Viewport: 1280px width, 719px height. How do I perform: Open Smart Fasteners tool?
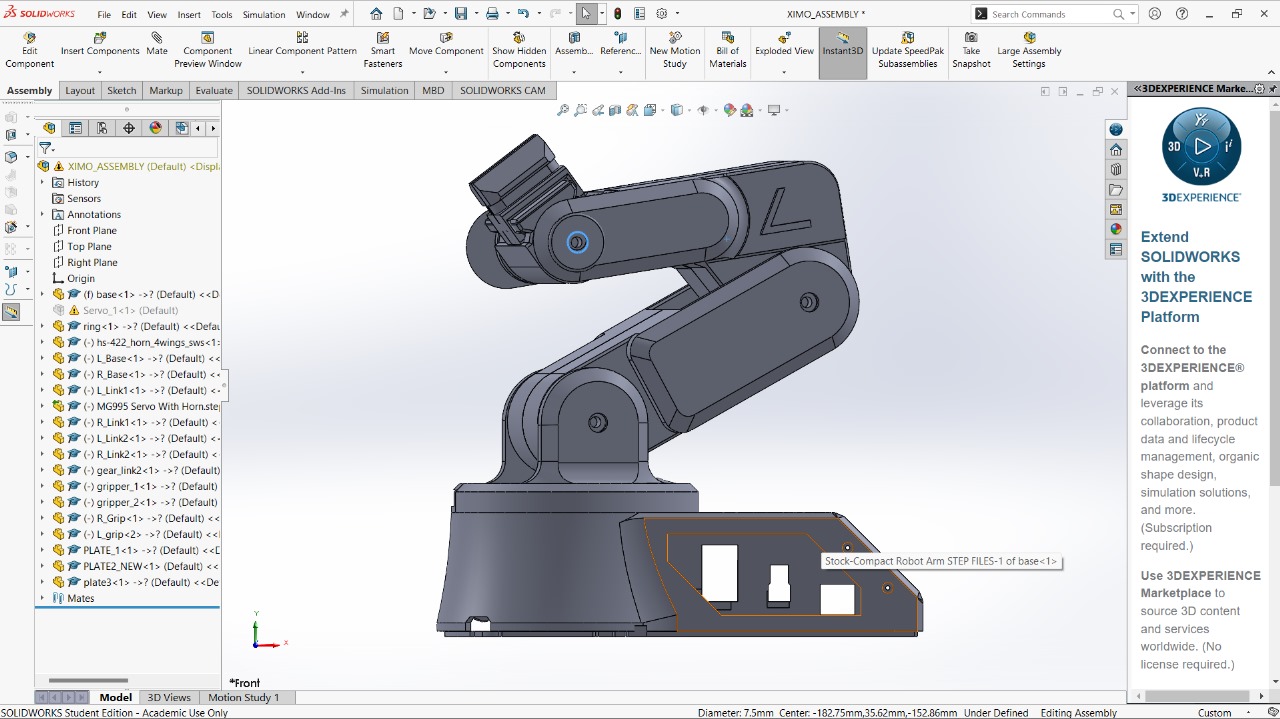[x=383, y=50]
